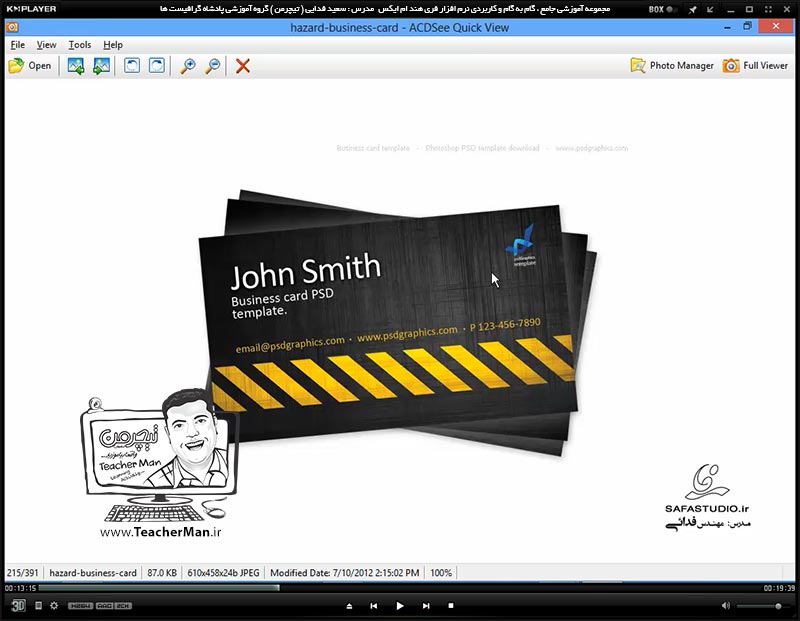Adjust the KMPlayer volume slider
This screenshot has width=800, height=621.
click(x=765, y=606)
